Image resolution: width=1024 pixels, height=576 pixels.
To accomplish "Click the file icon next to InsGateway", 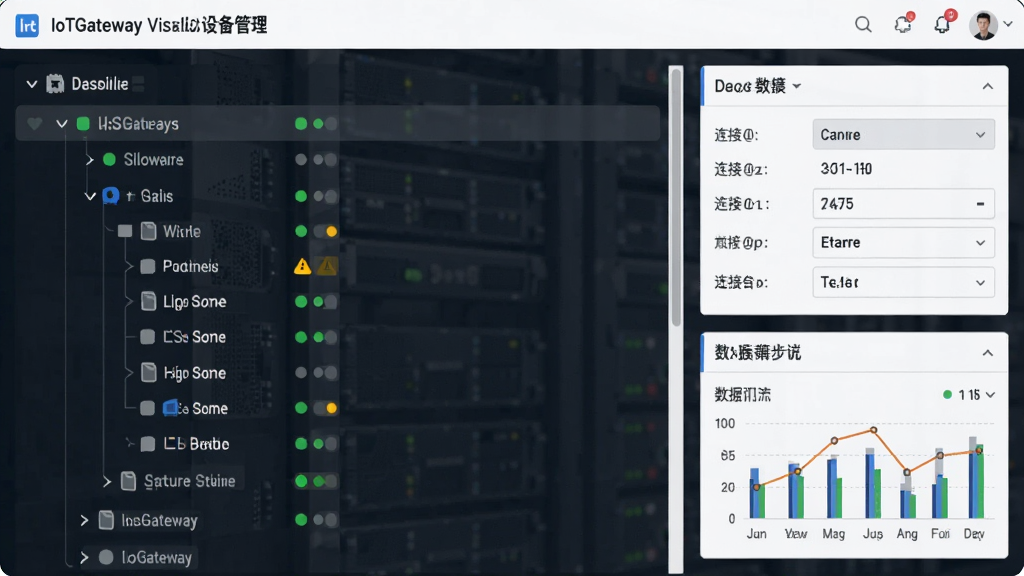I will 106,520.
